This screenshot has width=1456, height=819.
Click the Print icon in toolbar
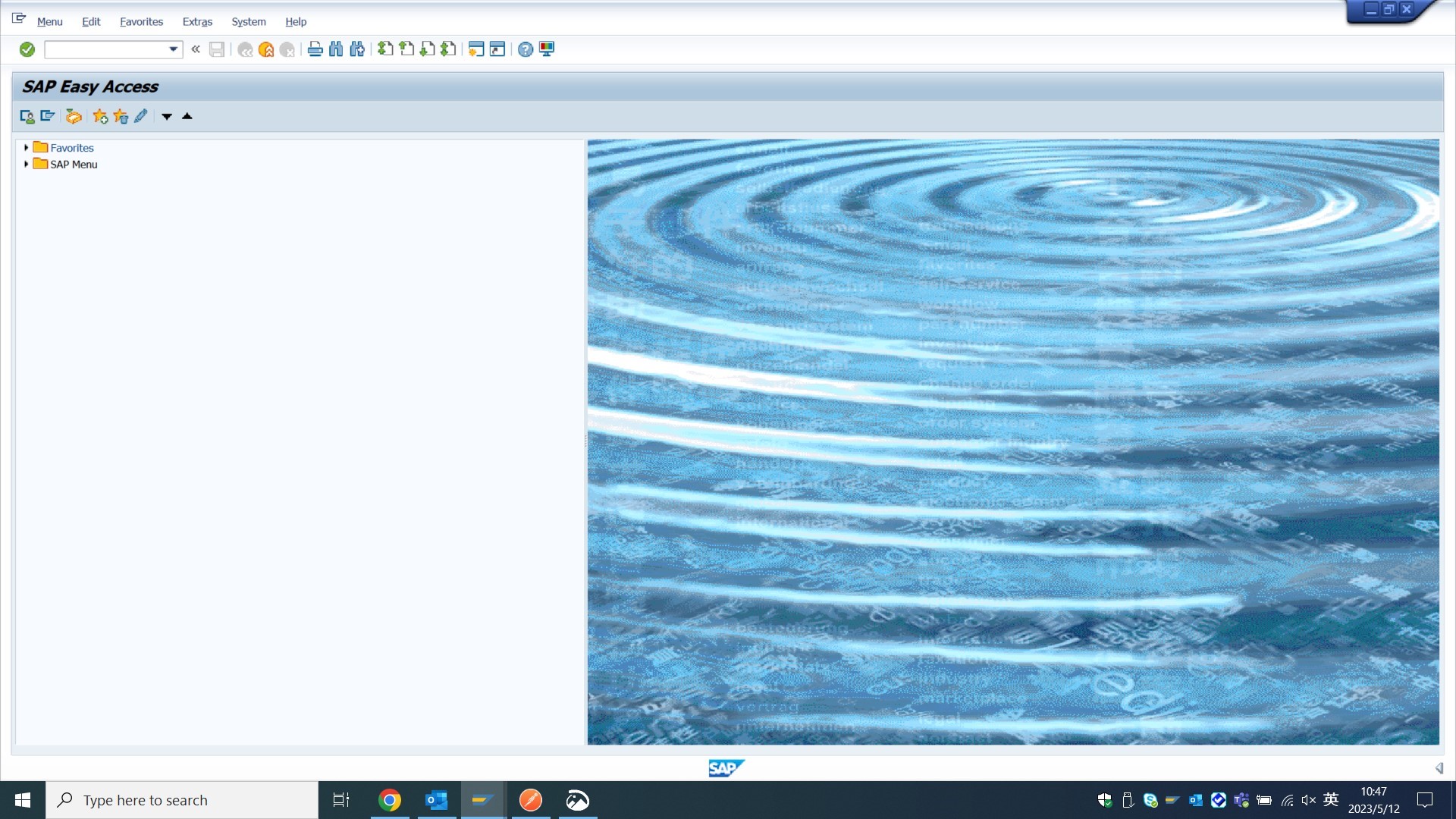tap(315, 49)
